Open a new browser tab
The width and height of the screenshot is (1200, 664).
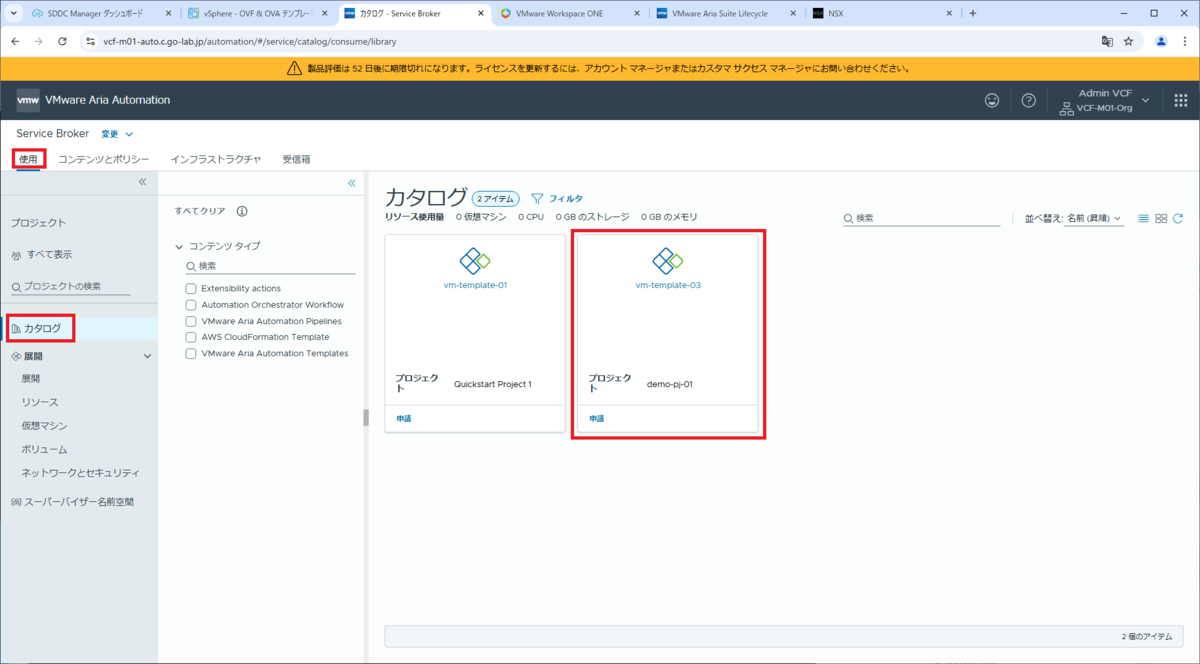tap(973, 13)
